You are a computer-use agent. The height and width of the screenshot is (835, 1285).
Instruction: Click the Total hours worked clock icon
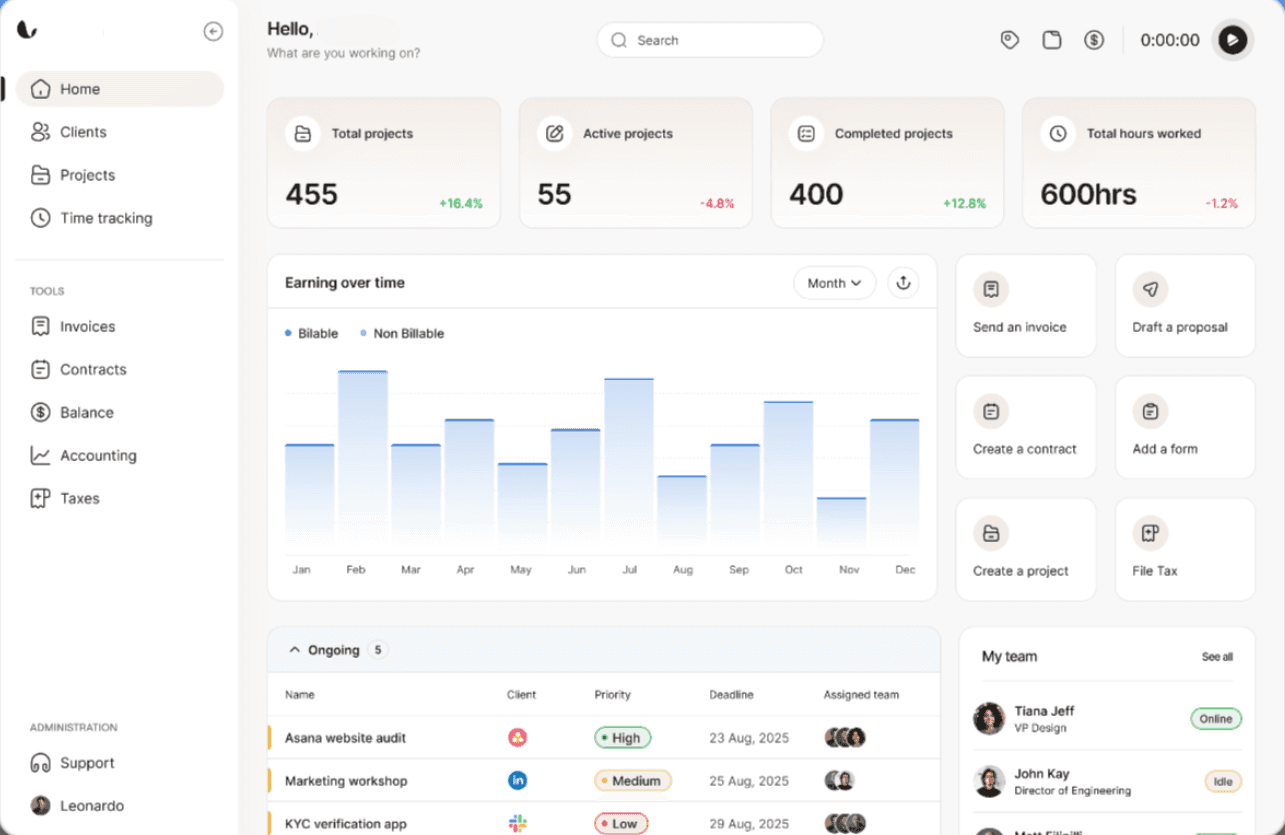(x=1058, y=133)
